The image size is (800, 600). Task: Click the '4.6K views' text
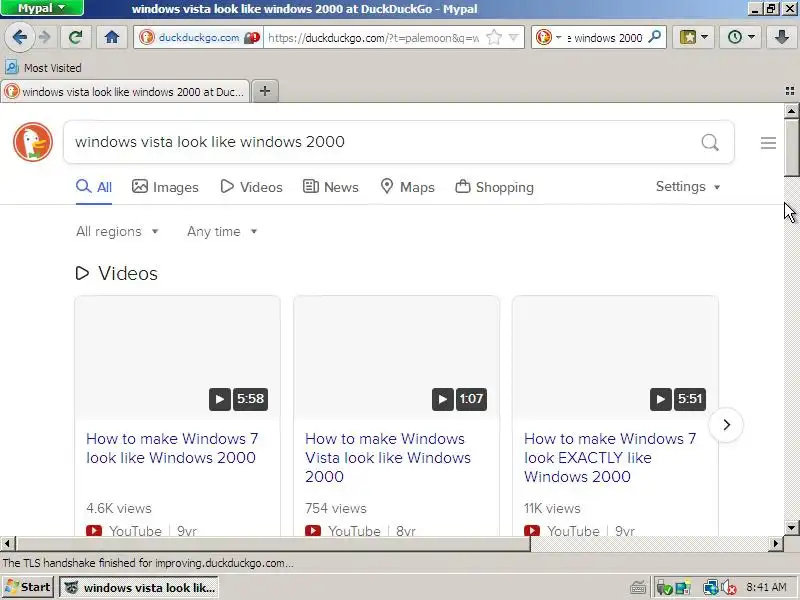point(119,509)
